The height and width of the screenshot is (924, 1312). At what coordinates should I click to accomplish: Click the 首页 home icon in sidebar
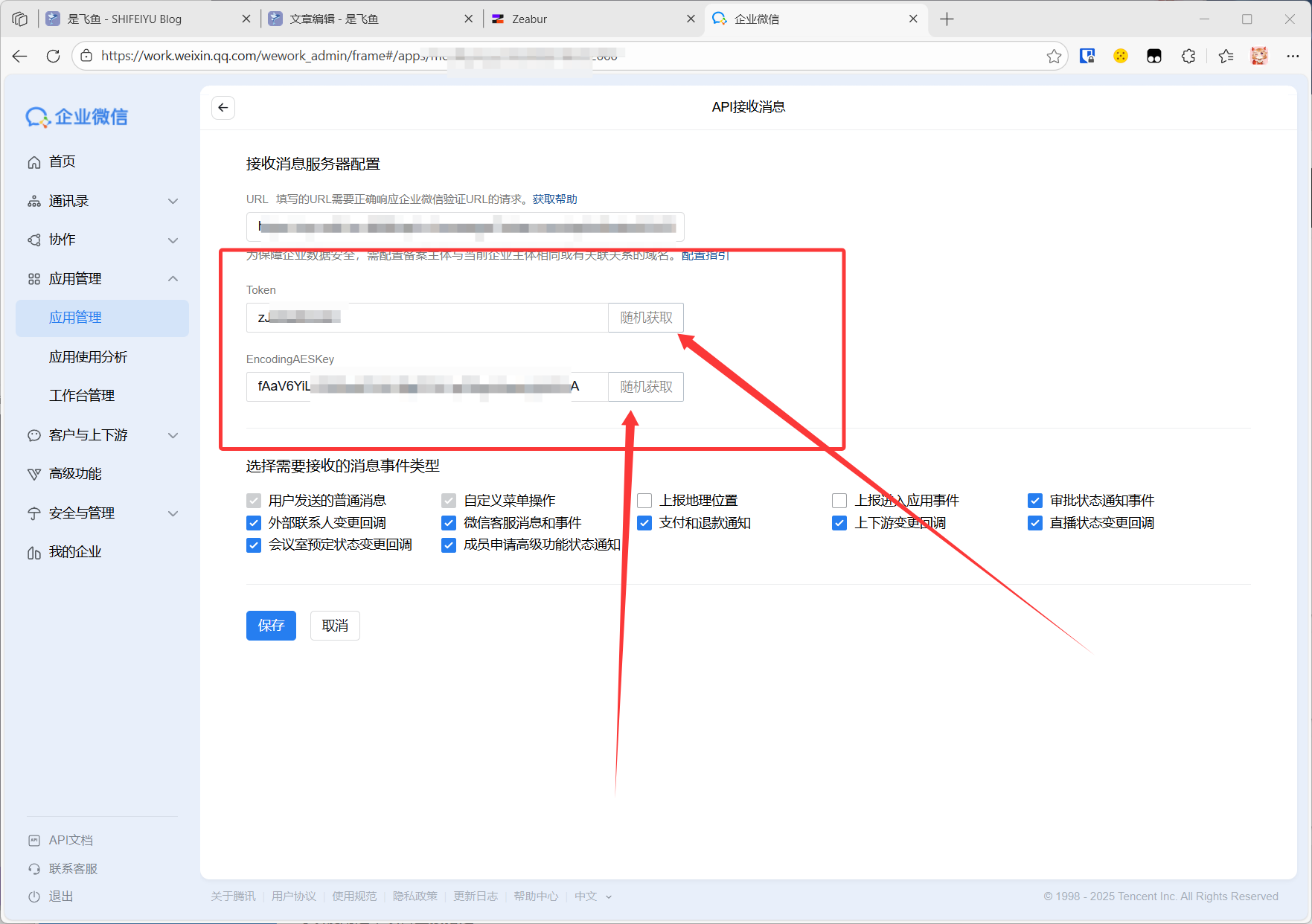[34, 162]
